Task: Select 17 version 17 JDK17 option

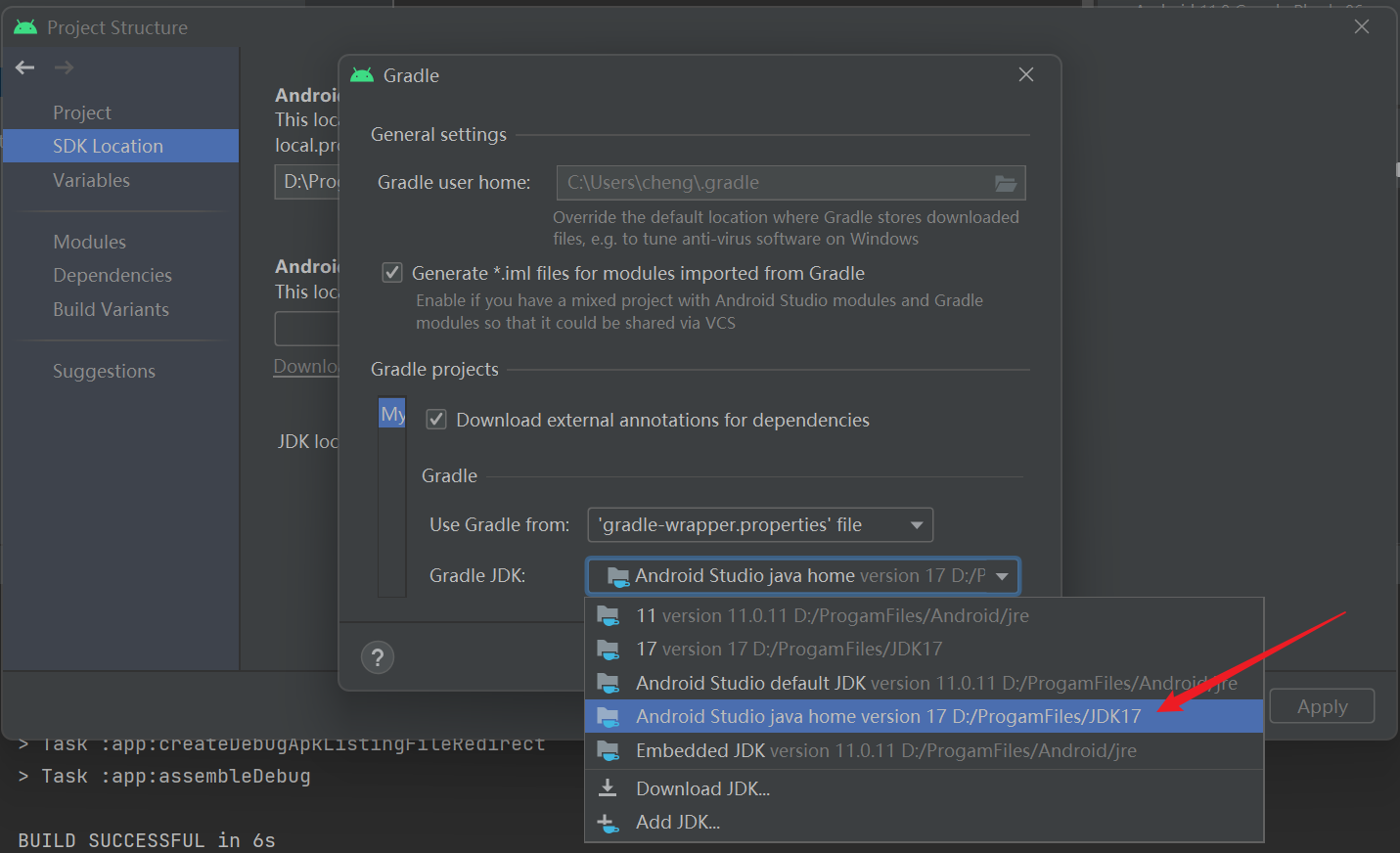Action: click(924, 650)
